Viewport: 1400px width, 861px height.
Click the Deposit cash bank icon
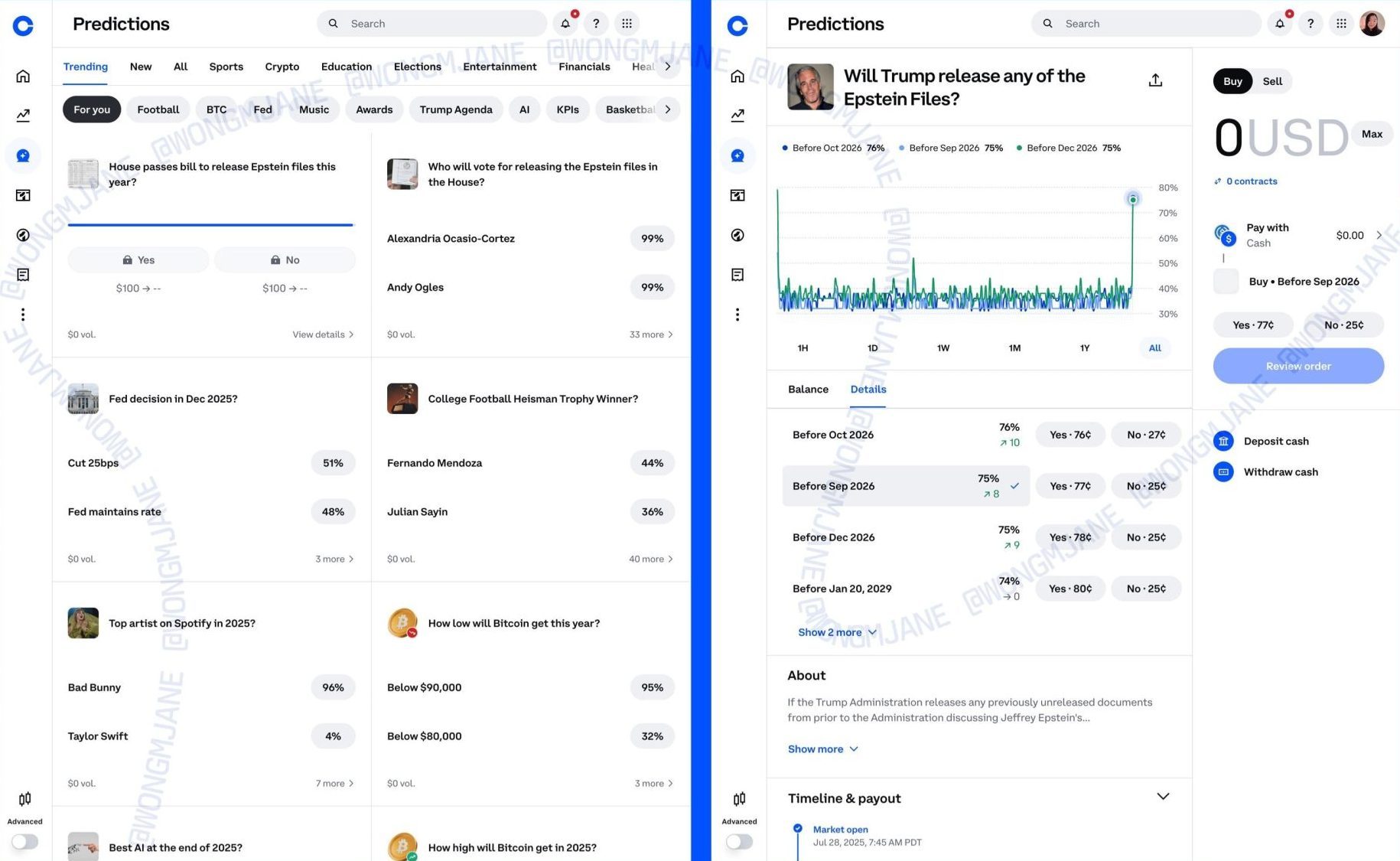click(x=1223, y=441)
